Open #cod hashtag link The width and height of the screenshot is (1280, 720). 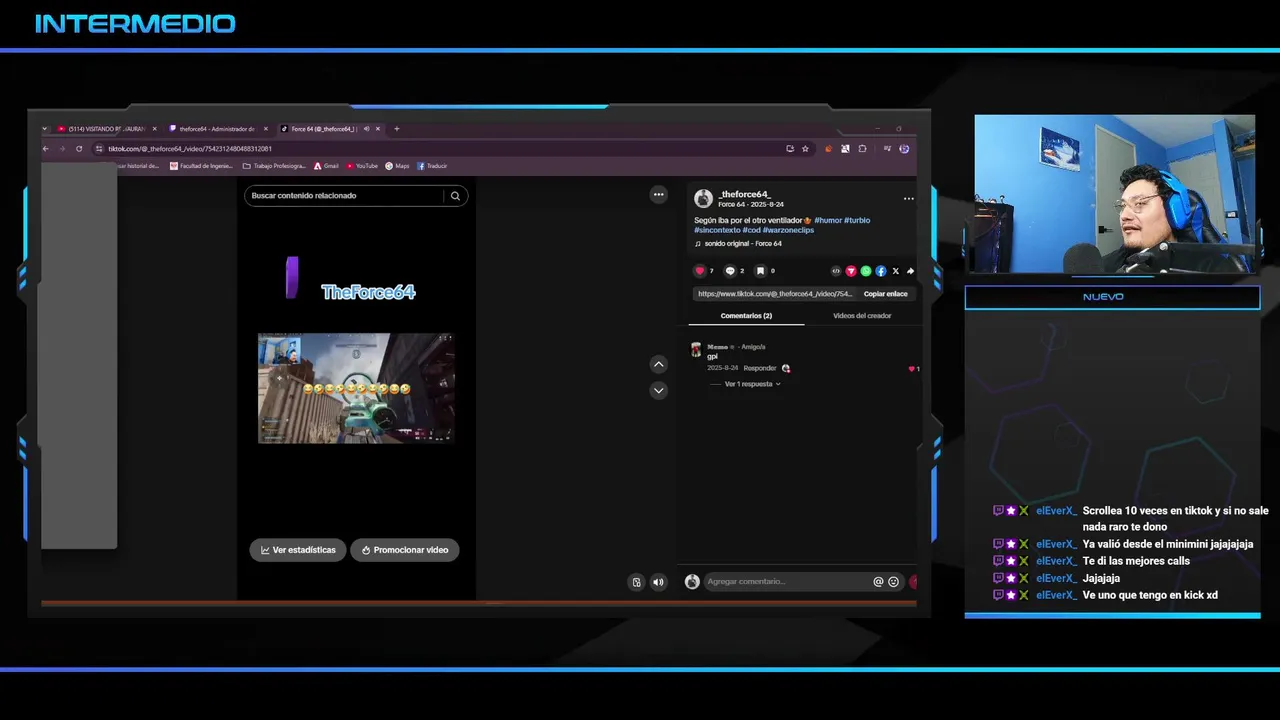(751, 230)
